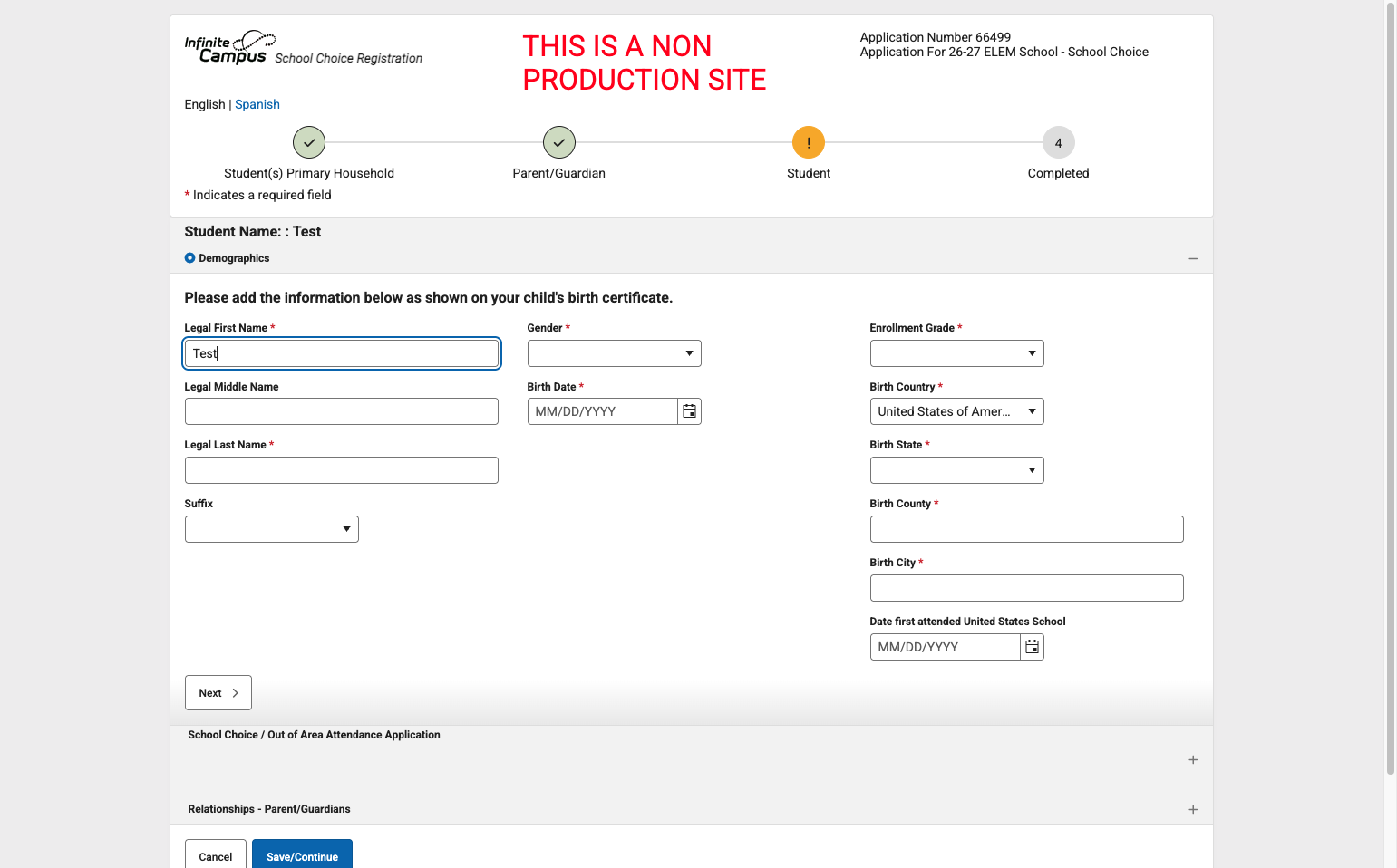The image size is (1397, 868).
Task: Open calendar for Date first attended United States School
Action: point(1032,647)
